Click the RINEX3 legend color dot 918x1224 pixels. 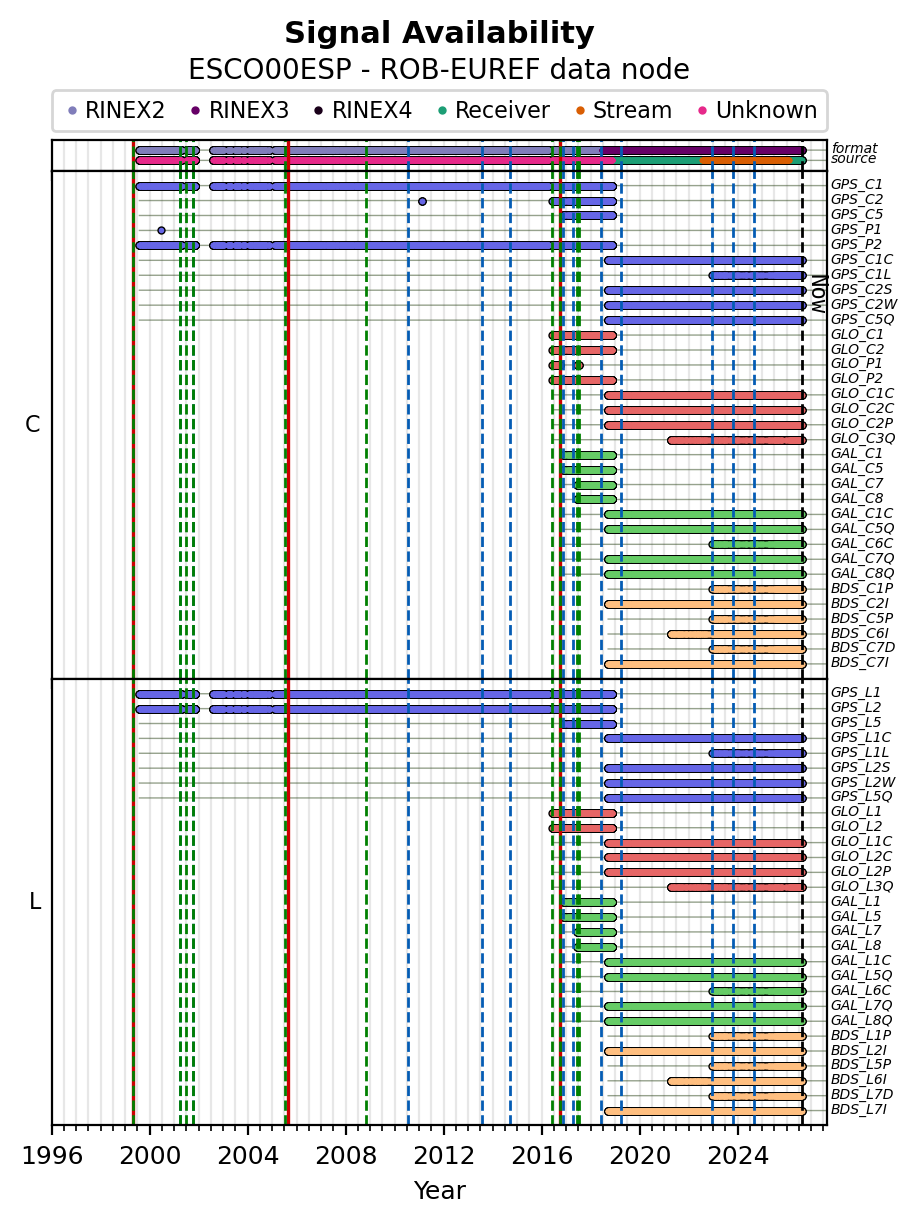pos(195,111)
